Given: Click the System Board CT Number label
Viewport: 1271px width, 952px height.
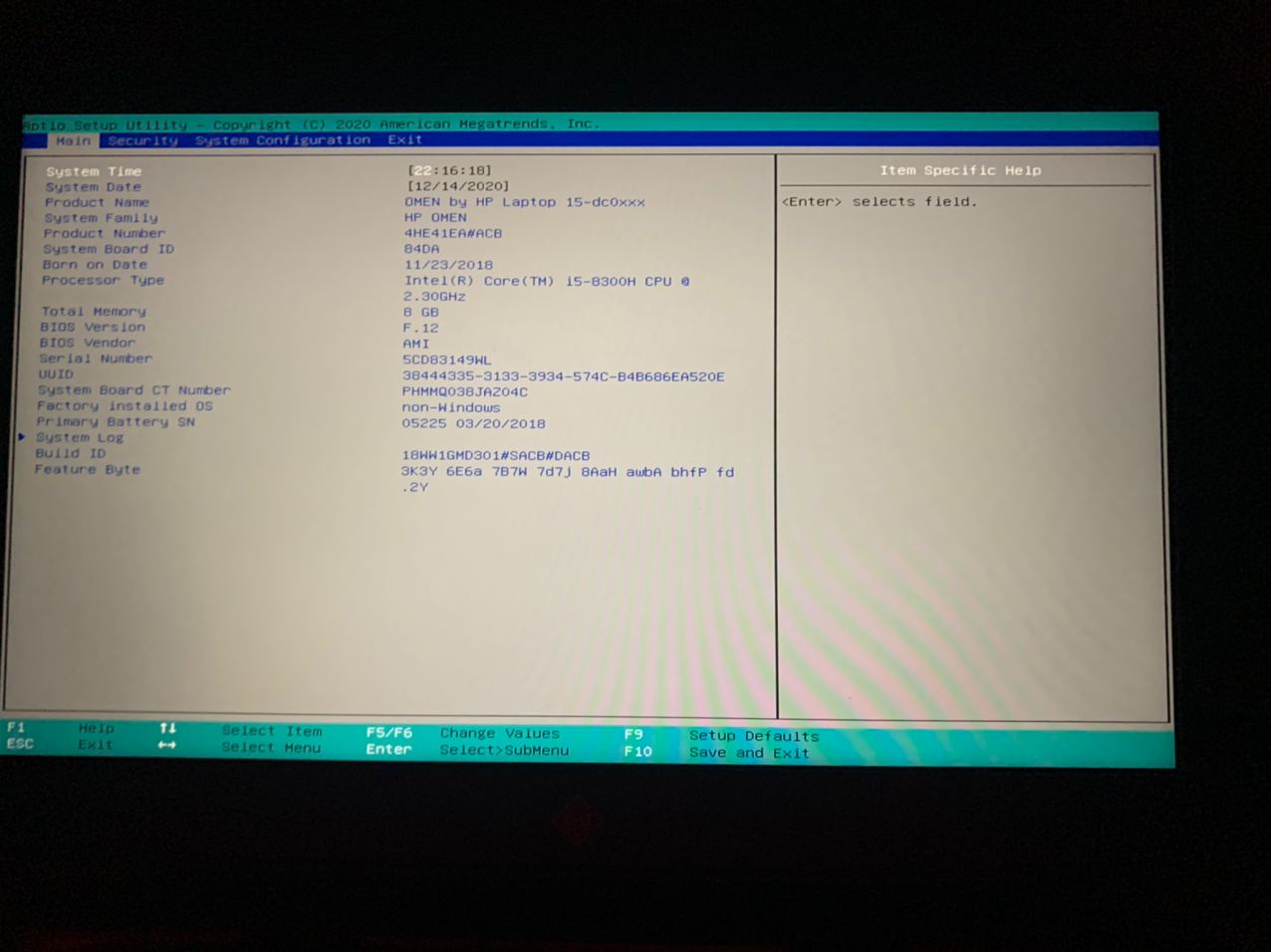Looking at the screenshot, I should [x=133, y=390].
